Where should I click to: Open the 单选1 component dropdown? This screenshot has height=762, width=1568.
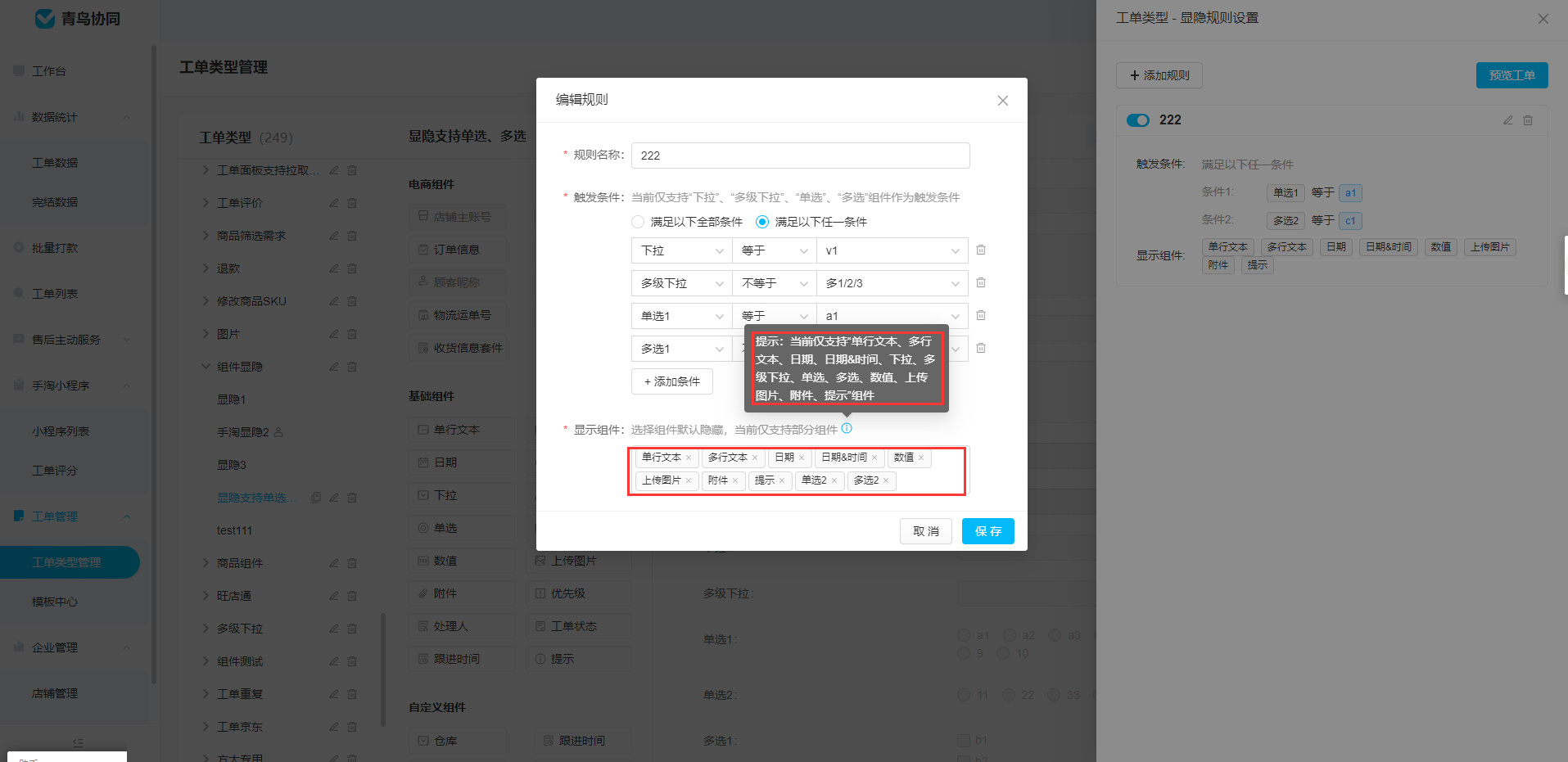[682, 316]
